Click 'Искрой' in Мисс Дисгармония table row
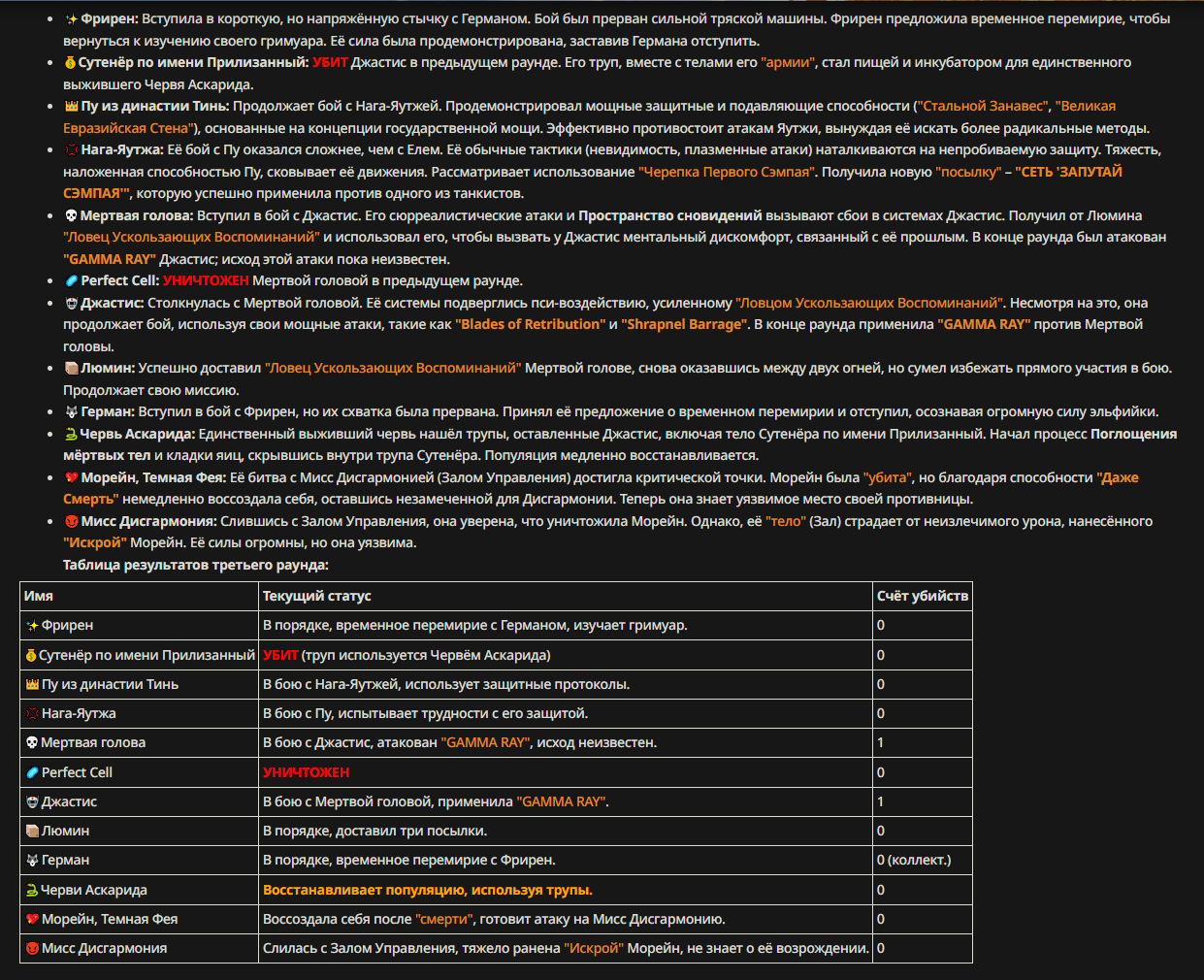 pos(594,948)
